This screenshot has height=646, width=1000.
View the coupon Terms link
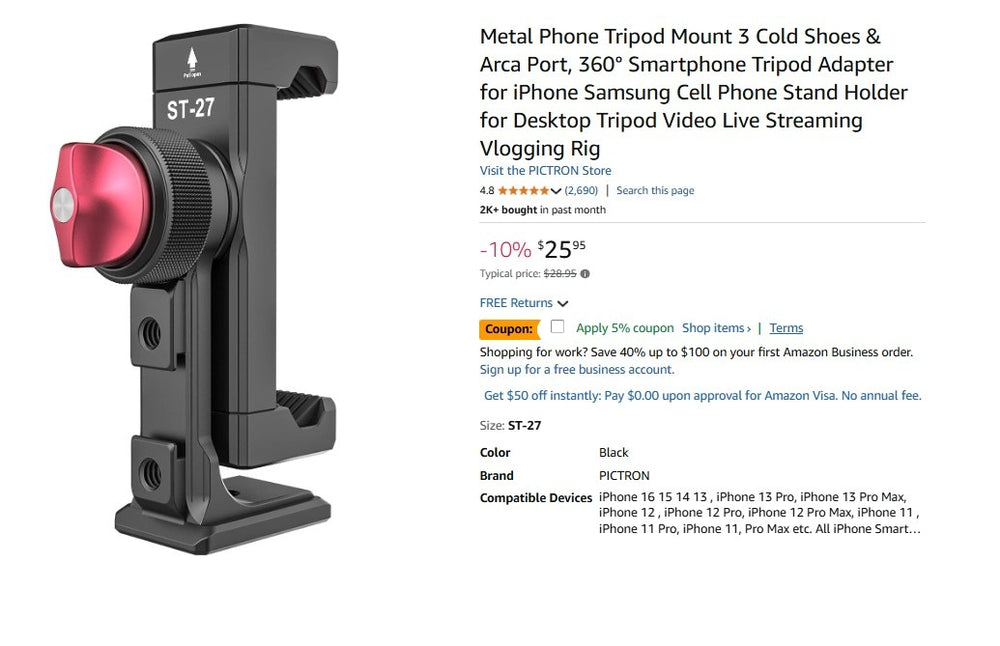coord(786,328)
